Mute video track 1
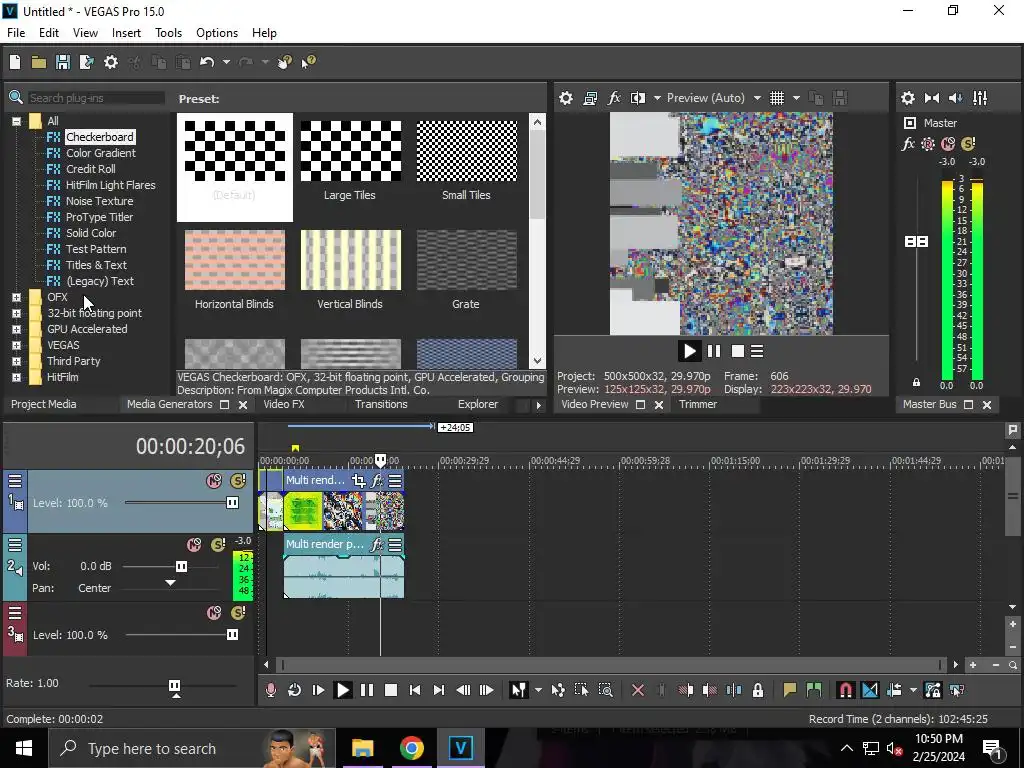The width and height of the screenshot is (1024, 768). tap(214, 481)
